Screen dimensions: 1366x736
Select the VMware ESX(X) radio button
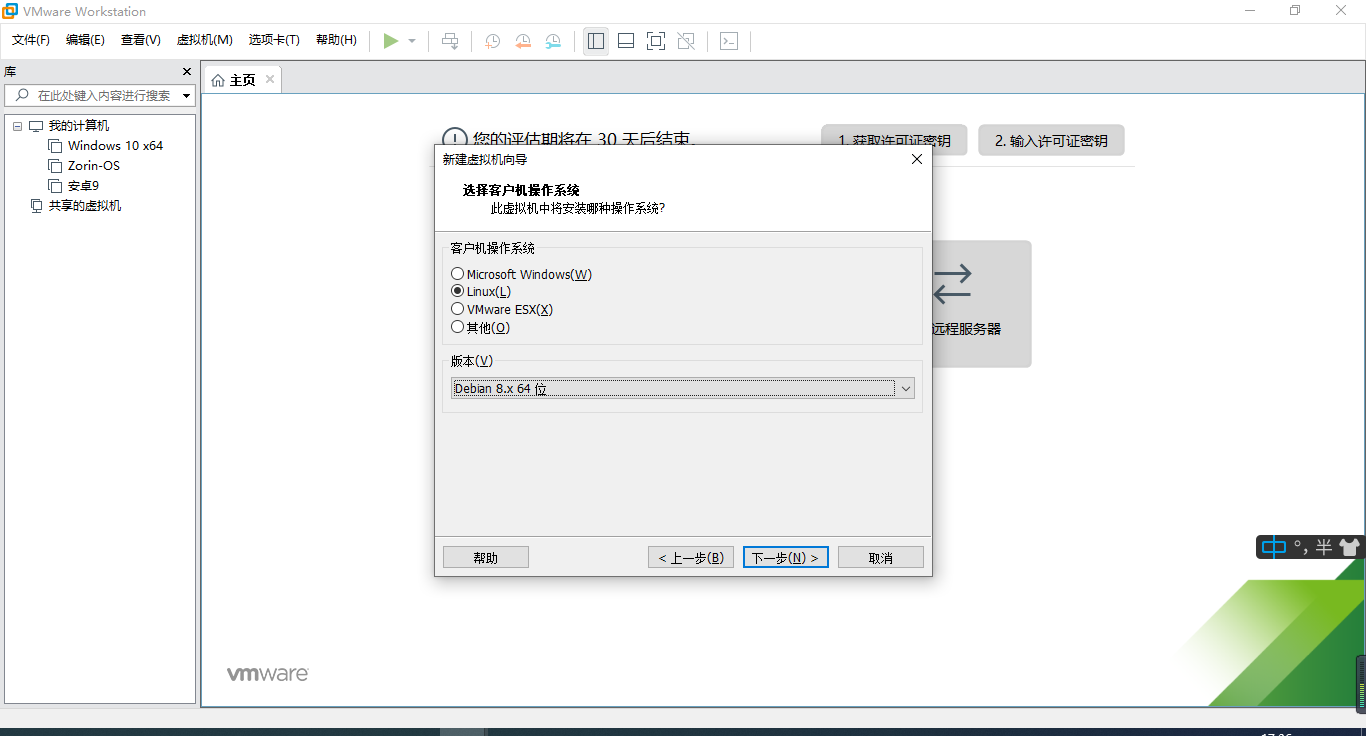(457, 309)
